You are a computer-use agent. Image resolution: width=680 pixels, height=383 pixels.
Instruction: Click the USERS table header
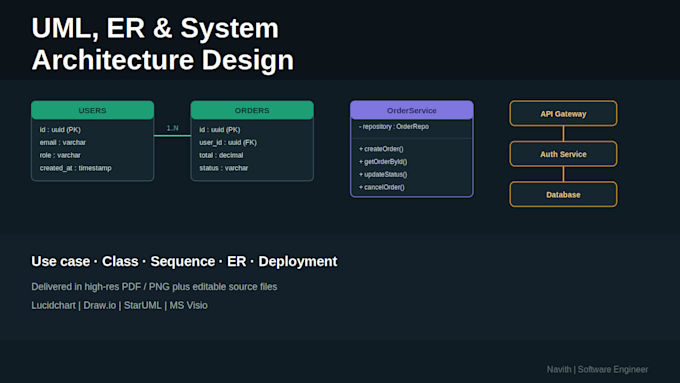[x=92, y=110]
